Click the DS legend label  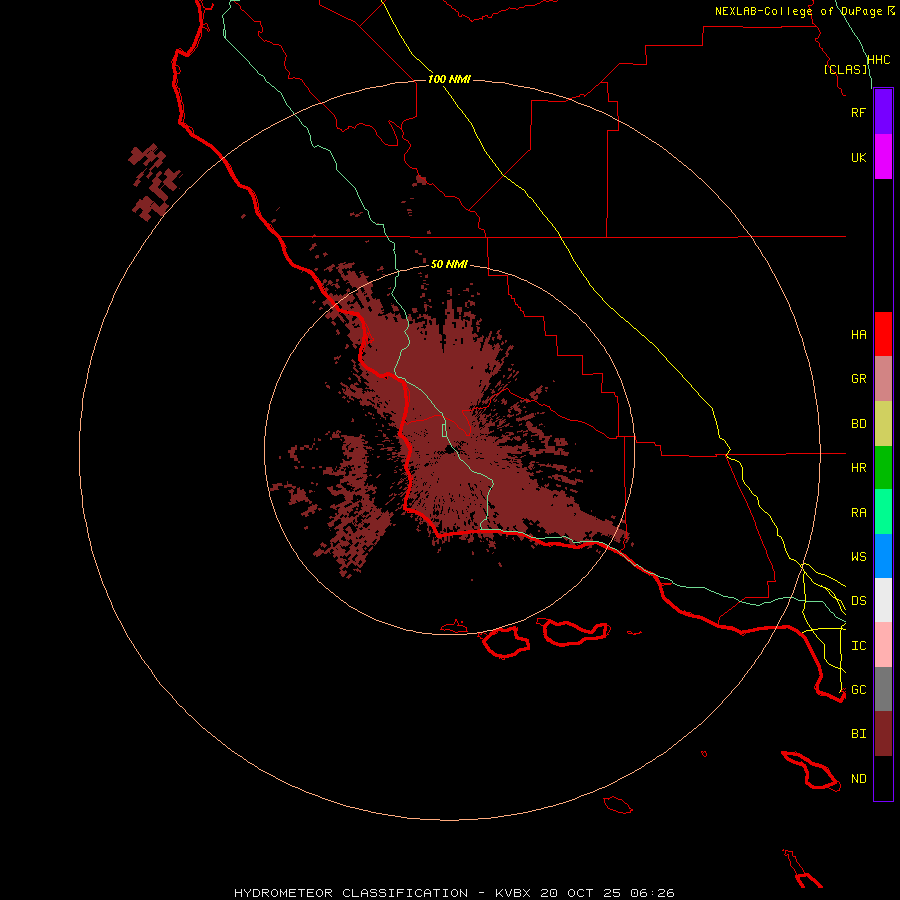[x=858, y=601]
